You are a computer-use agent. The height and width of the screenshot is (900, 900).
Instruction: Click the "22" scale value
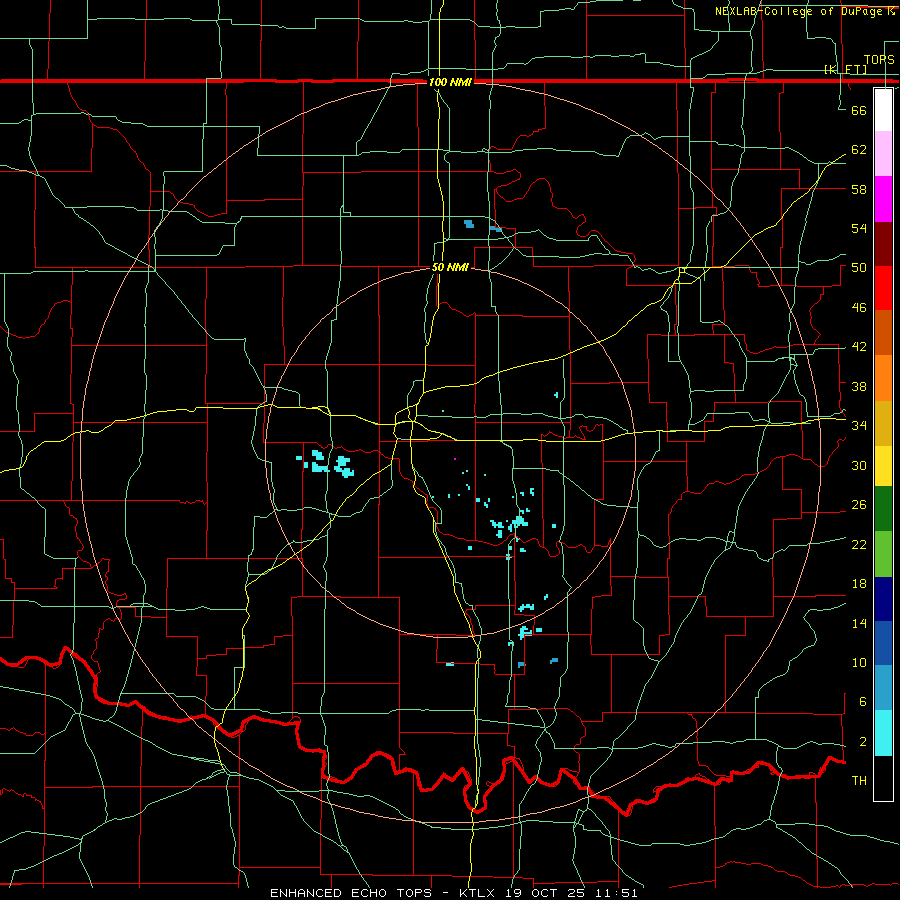pyautogui.click(x=859, y=544)
